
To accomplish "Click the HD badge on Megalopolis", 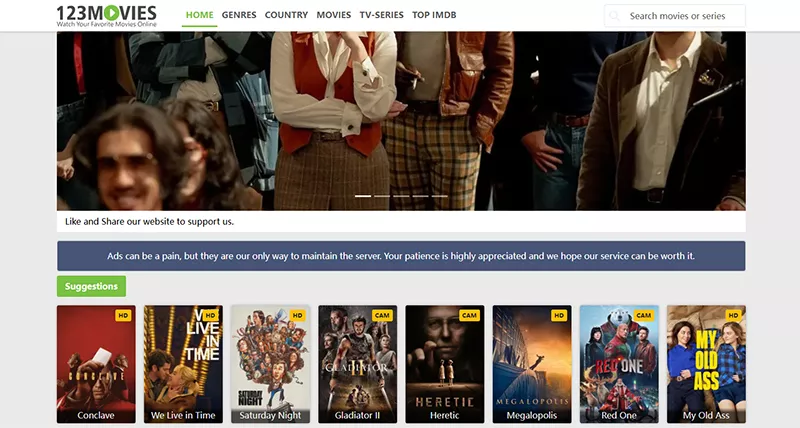I will [559, 316].
